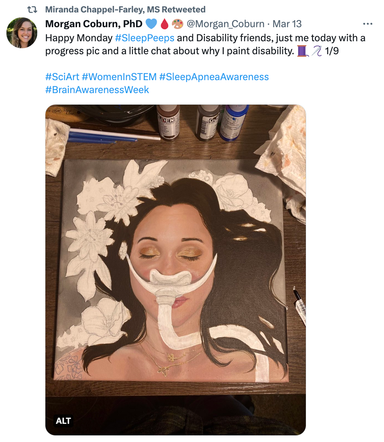Click the retweet arrows icon
The height and width of the screenshot is (442, 384).
click(x=32, y=10)
